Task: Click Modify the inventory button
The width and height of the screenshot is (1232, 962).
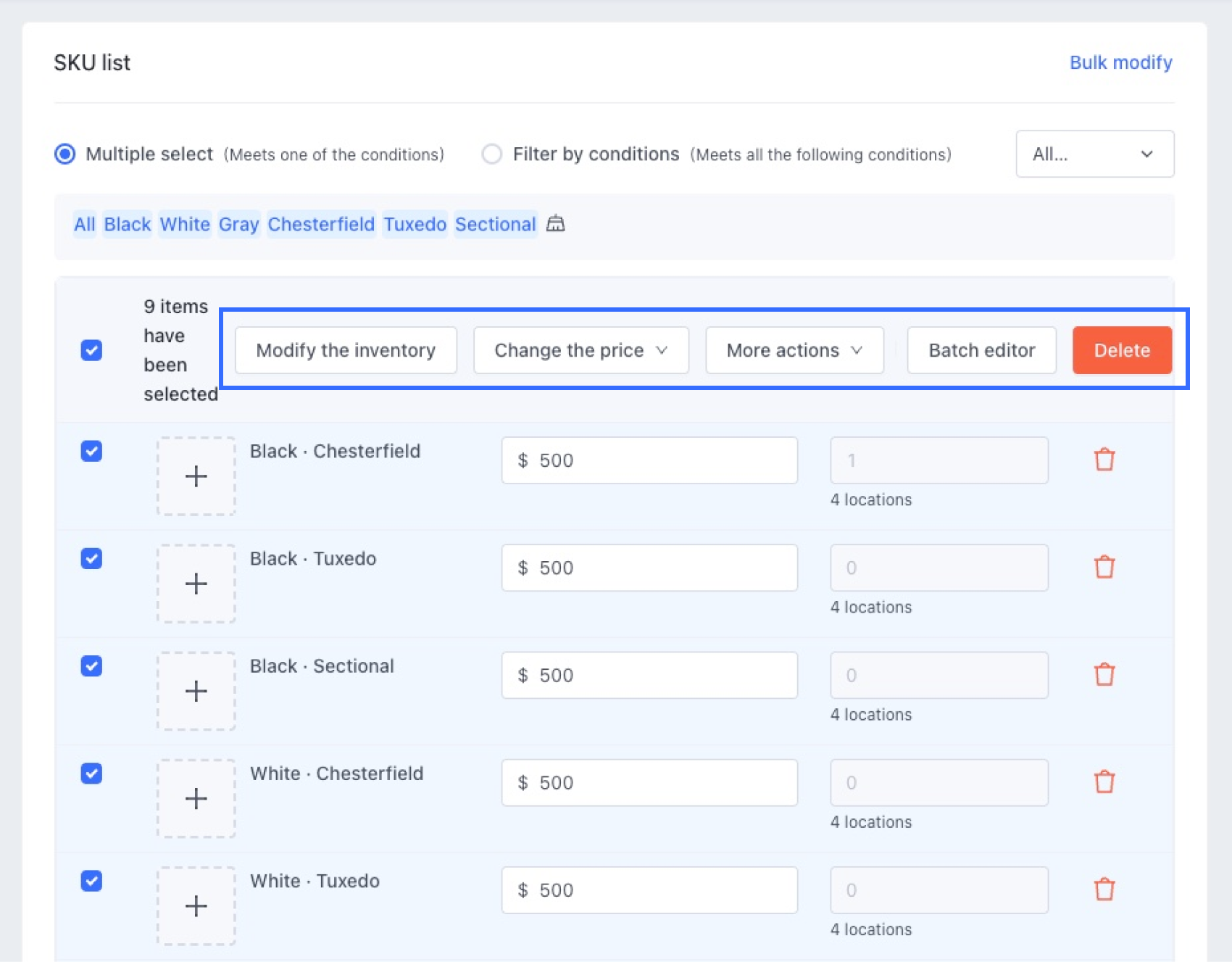Action: tap(346, 350)
